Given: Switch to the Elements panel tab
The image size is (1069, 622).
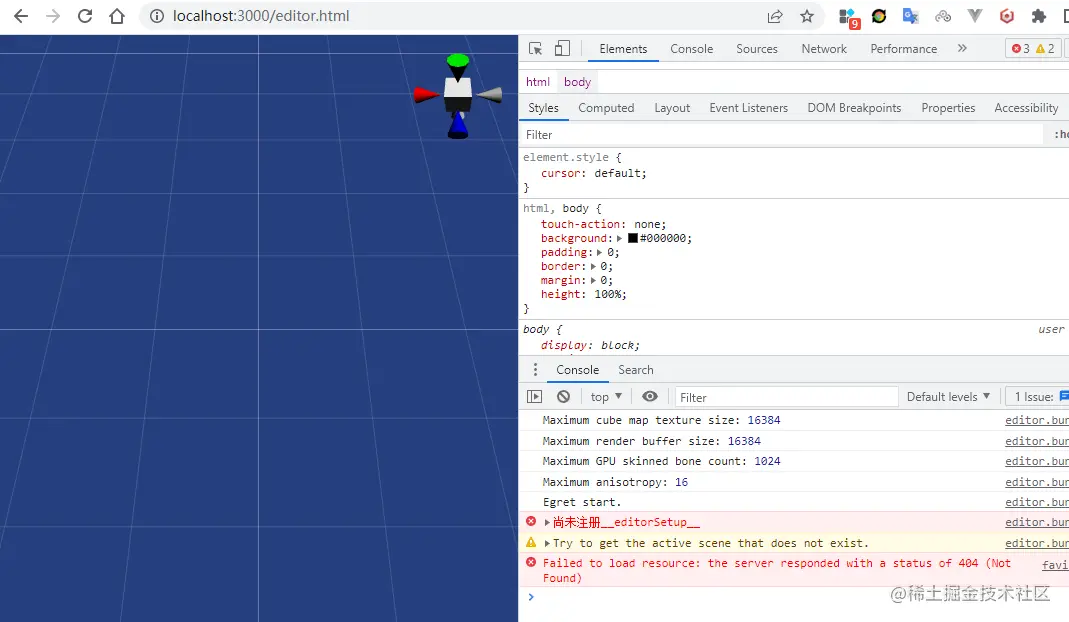Looking at the screenshot, I should pos(623,49).
